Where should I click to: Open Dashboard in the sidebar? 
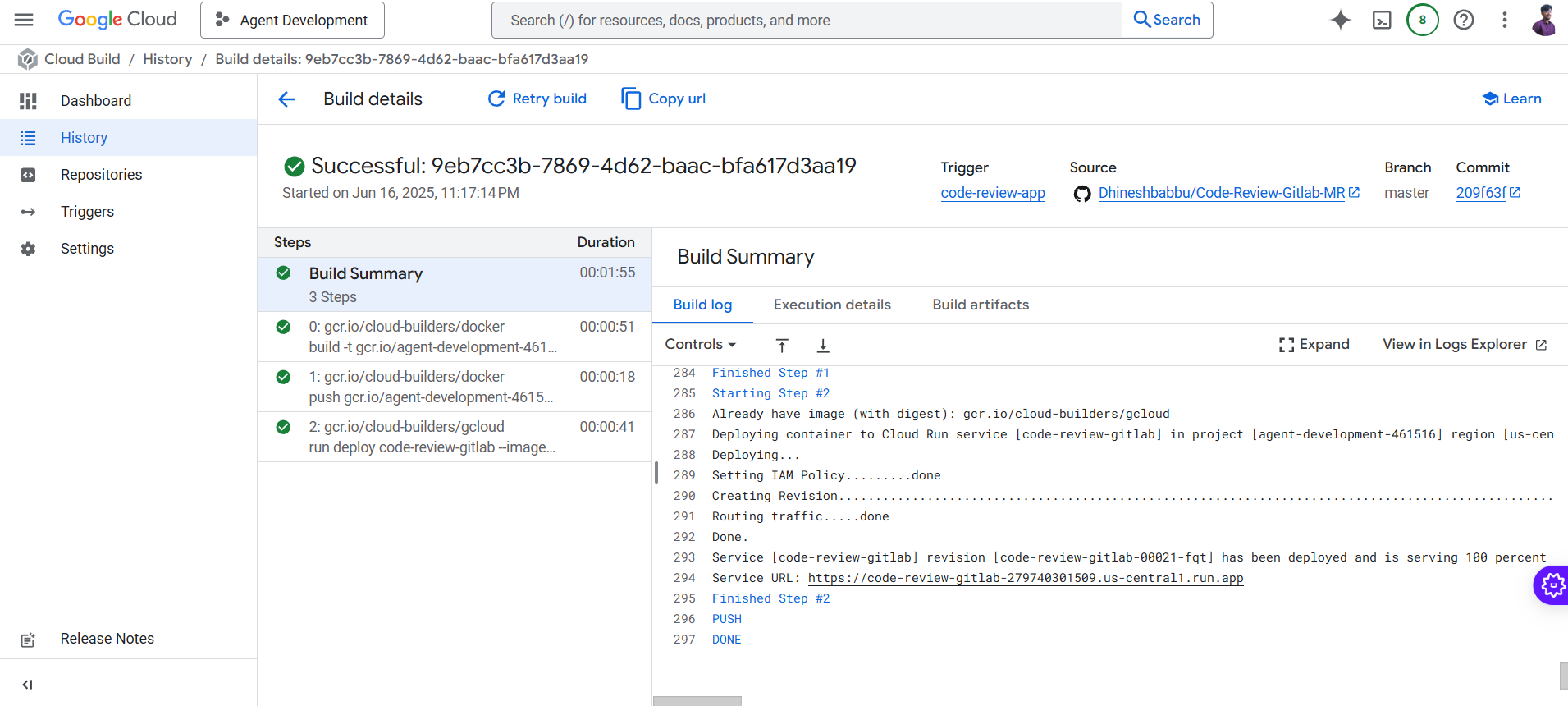(128, 101)
